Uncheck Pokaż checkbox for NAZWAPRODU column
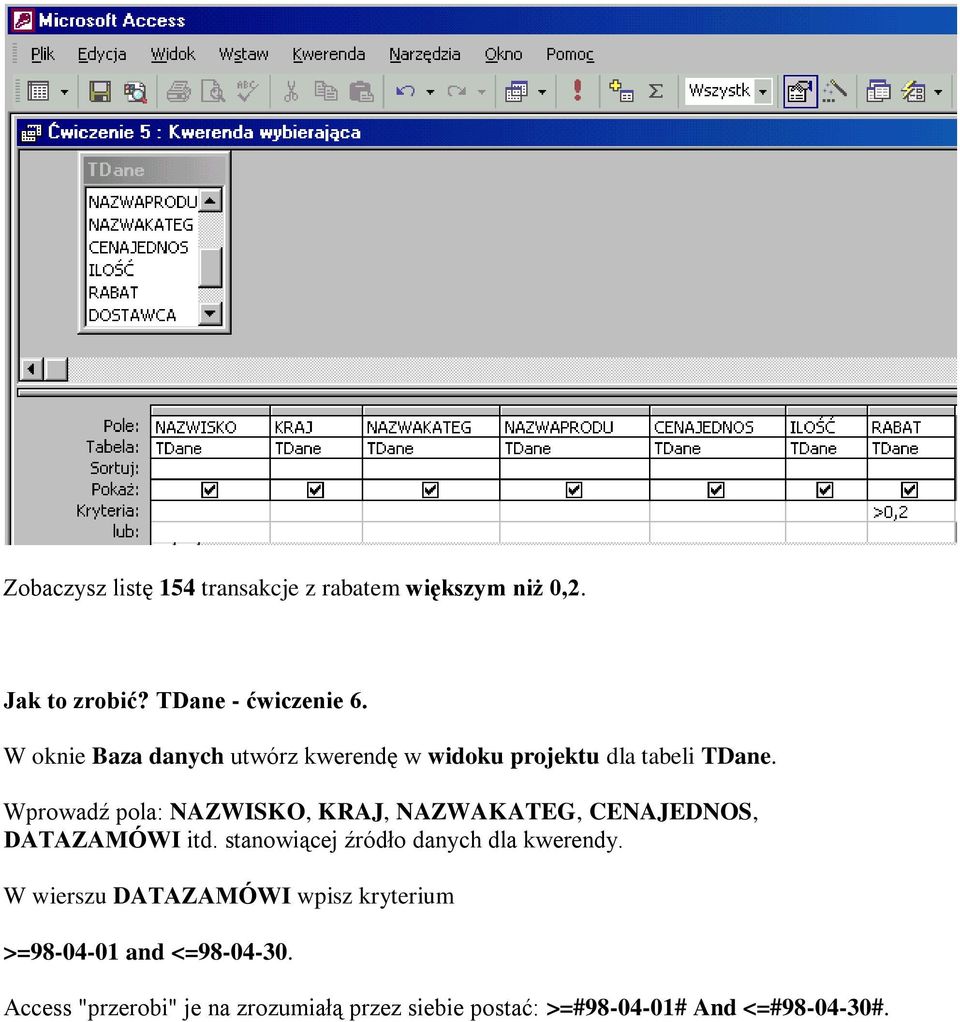 pyautogui.click(x=574, y=489)
